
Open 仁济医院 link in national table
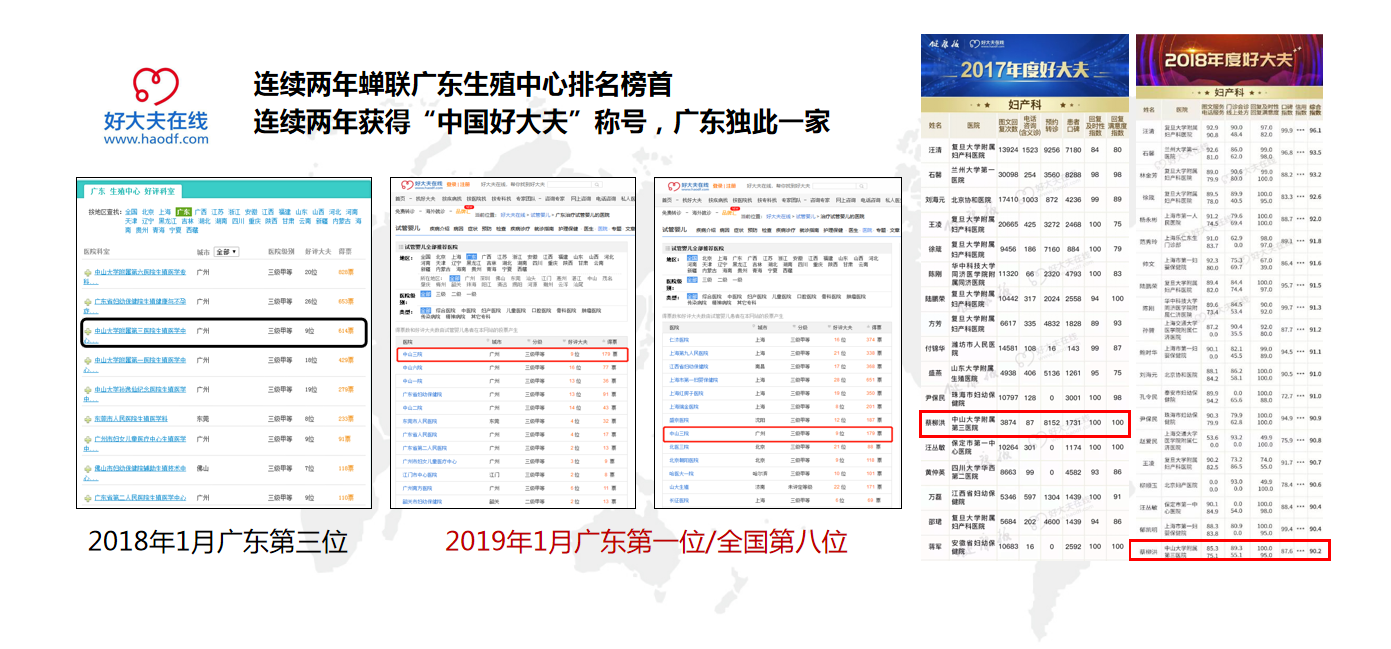679,340
